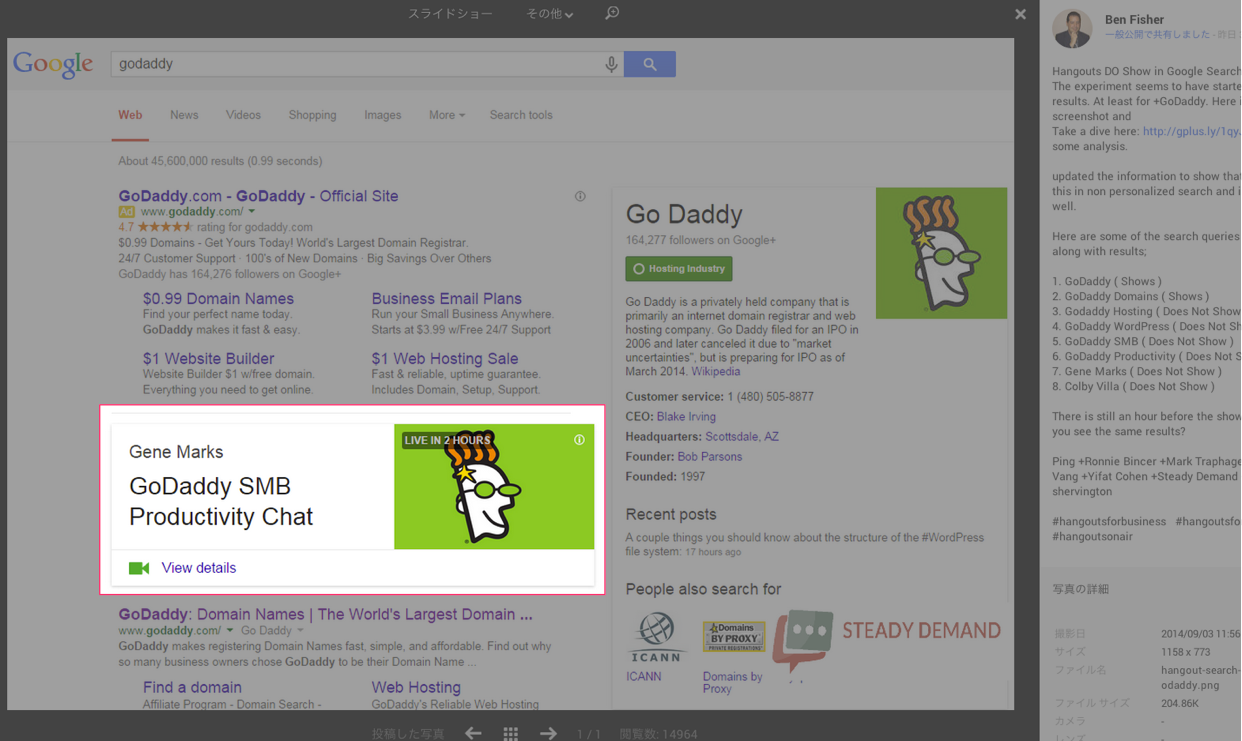Open Blake Irving CEO link

(686, 416)
